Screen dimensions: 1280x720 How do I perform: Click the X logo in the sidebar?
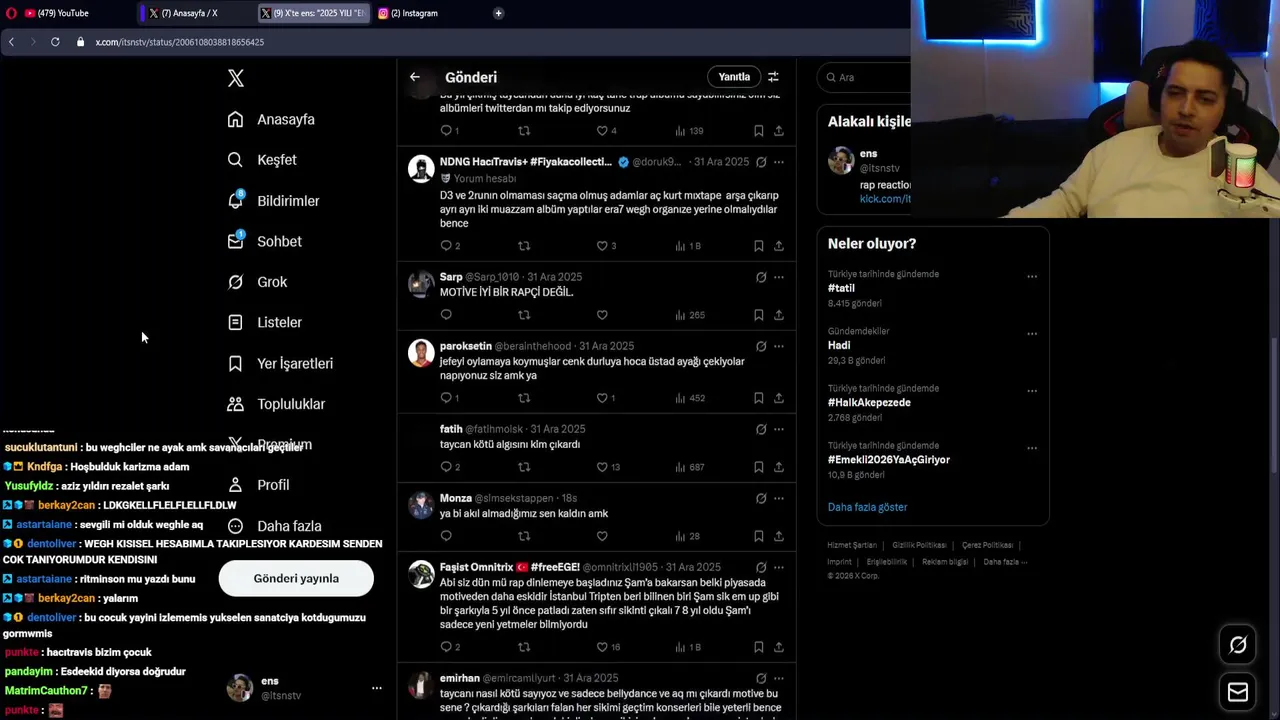point(236,78)
